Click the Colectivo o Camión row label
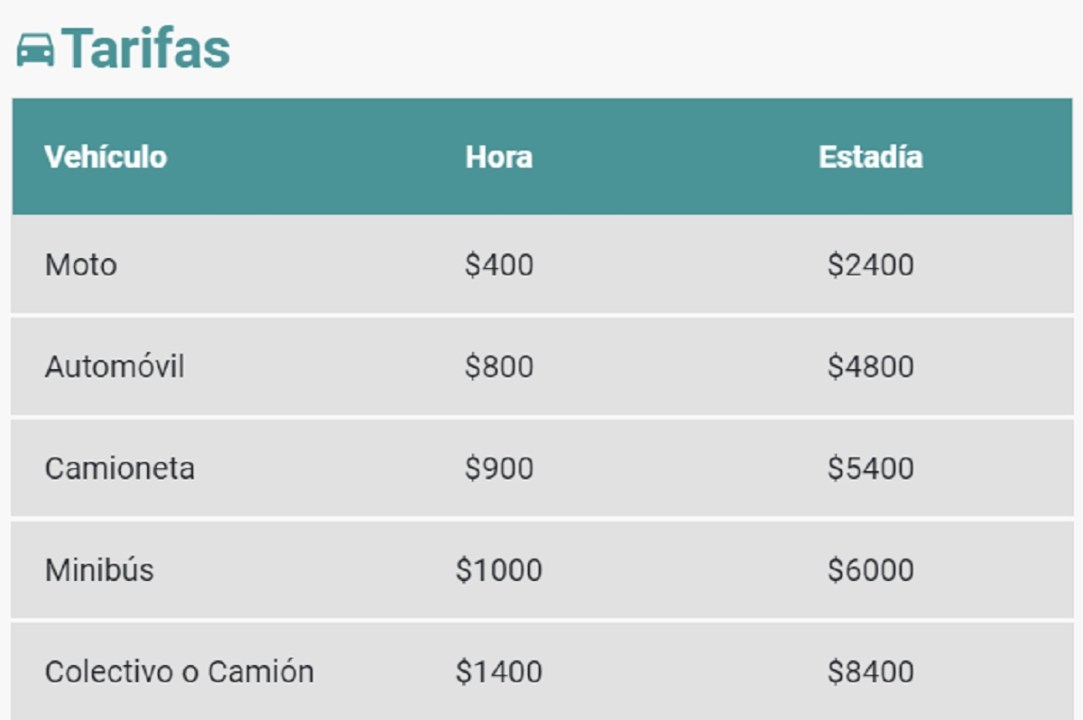This screenshot has height=720, width=1083. [x=180, y=672]
